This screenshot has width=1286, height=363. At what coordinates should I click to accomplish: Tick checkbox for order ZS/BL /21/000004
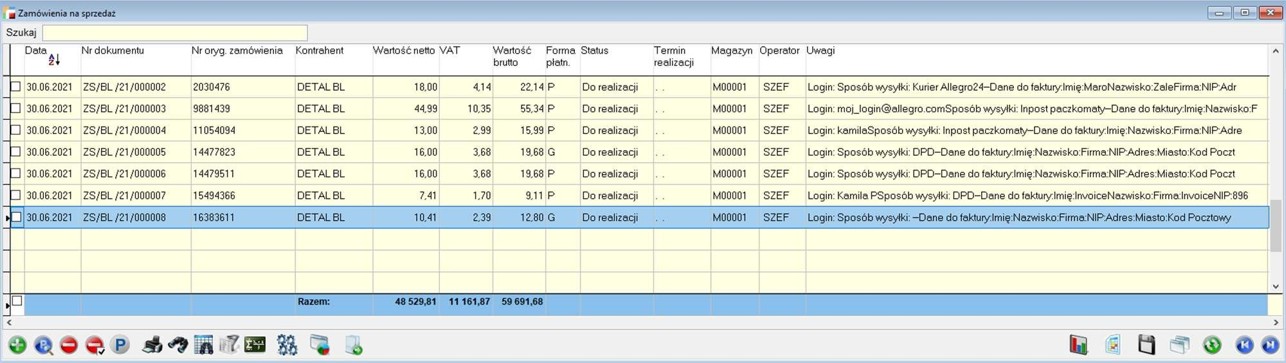pos(15,130)
